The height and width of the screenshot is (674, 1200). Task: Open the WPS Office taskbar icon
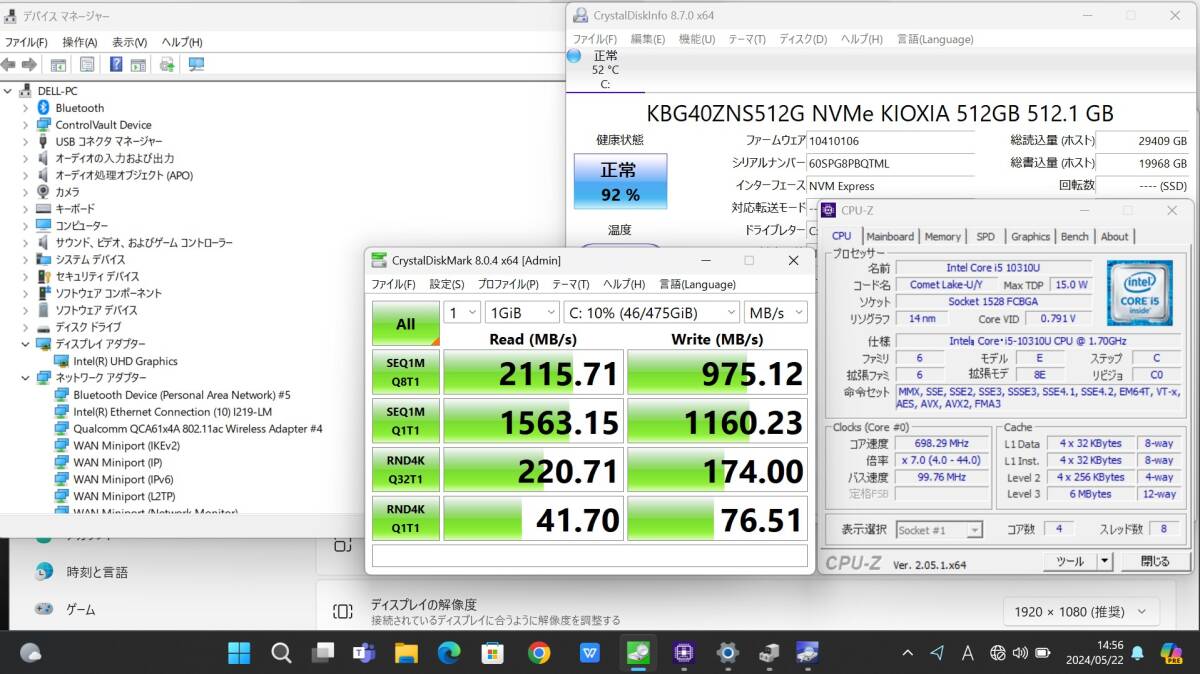(x=589, y=653)
